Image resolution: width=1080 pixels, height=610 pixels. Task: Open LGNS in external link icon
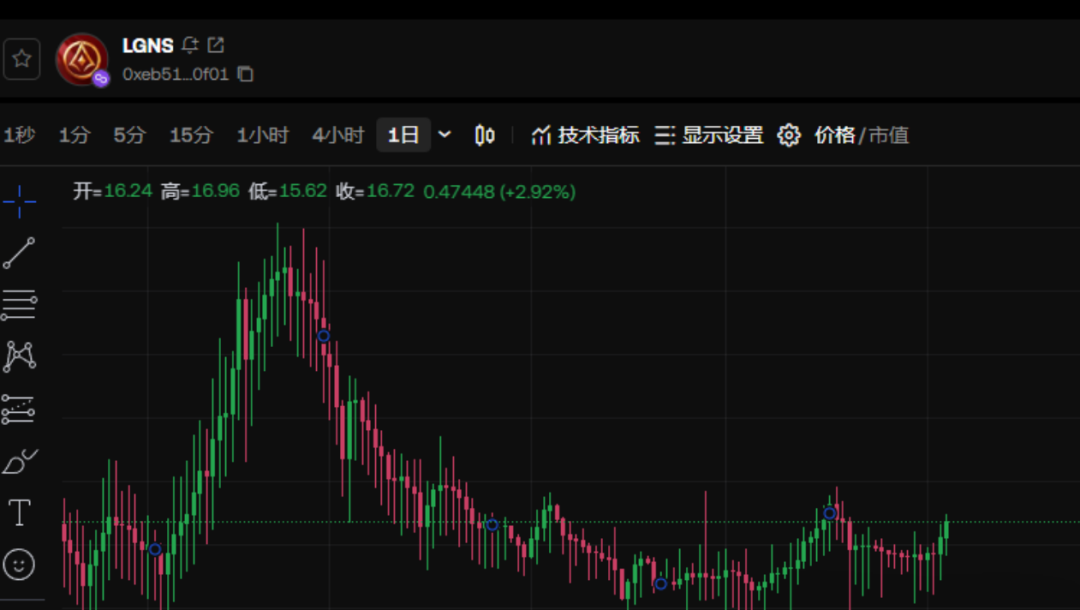pyautogui.click(x=216, y=45)
